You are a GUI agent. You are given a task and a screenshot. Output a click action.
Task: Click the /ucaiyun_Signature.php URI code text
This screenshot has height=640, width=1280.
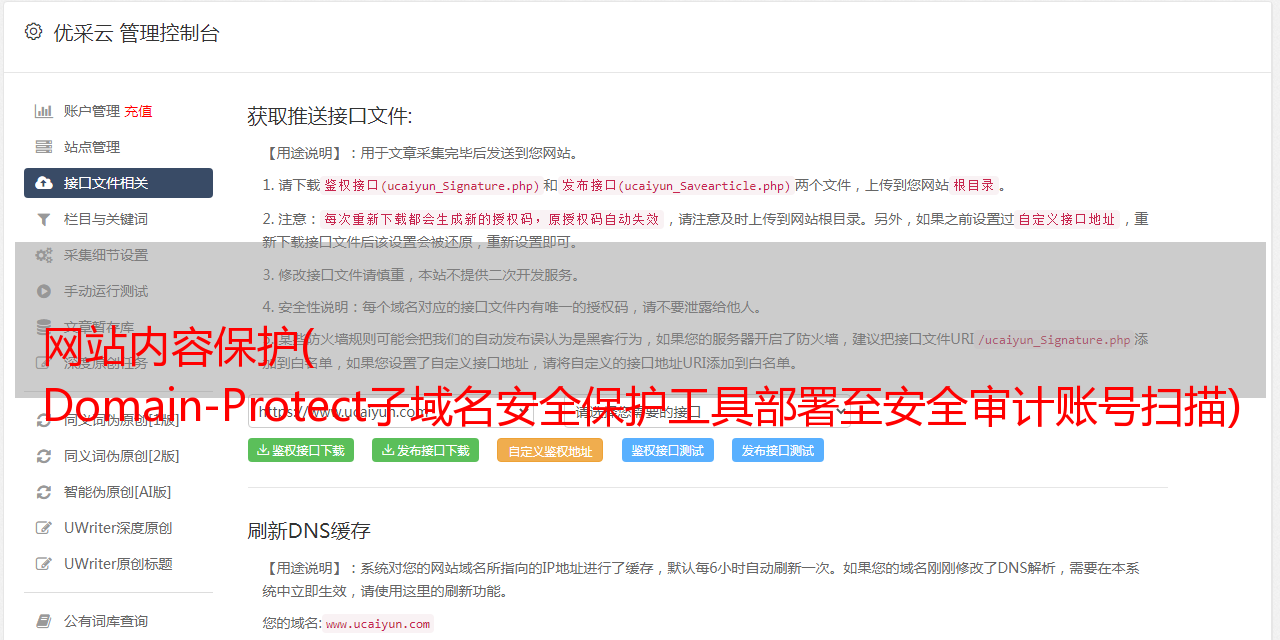(1054, 340)
